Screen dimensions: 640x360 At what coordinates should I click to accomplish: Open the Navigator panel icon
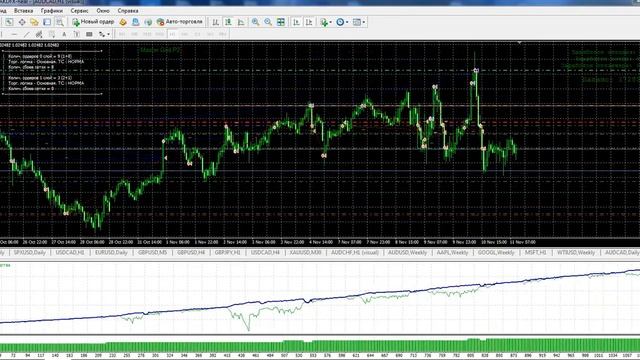coord(34,22)
